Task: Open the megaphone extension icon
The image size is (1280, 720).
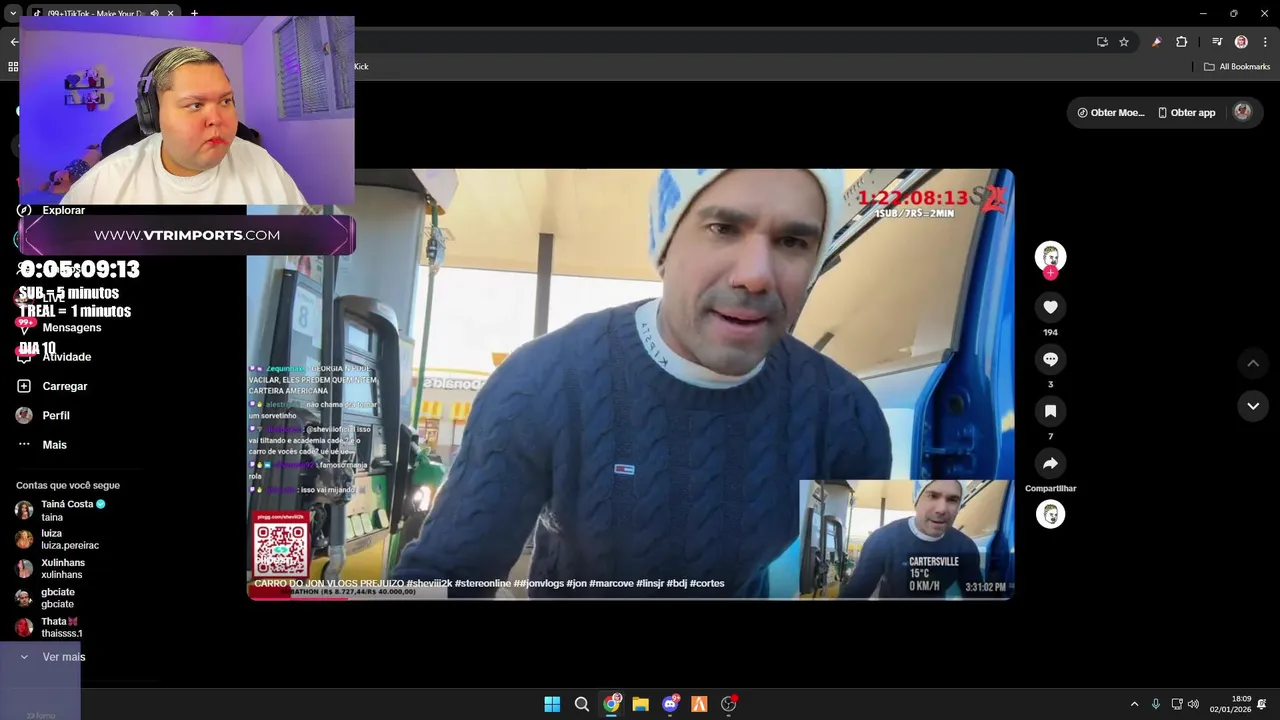Action: (1156, 42)
